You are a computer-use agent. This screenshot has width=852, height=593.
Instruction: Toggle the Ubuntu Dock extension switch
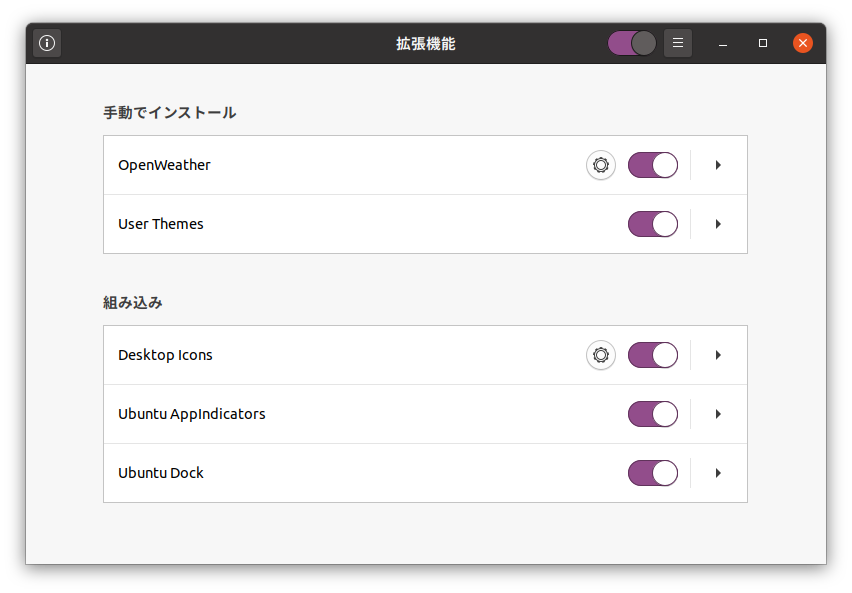point(653,473)
